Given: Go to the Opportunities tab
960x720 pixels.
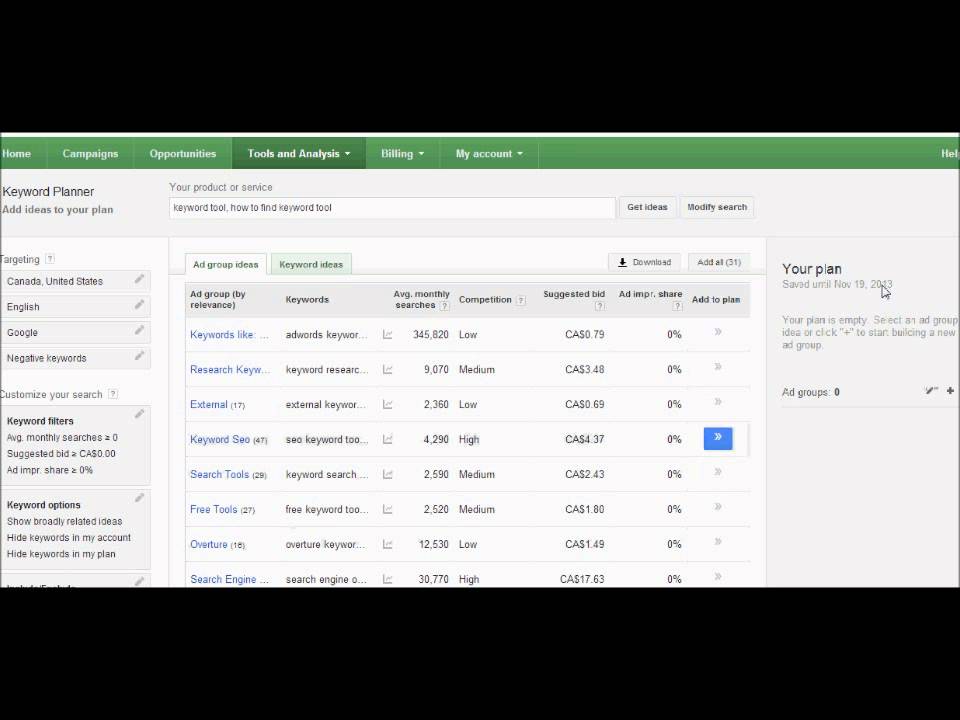Looking at the screenshot, I should [x=182, y=153].
